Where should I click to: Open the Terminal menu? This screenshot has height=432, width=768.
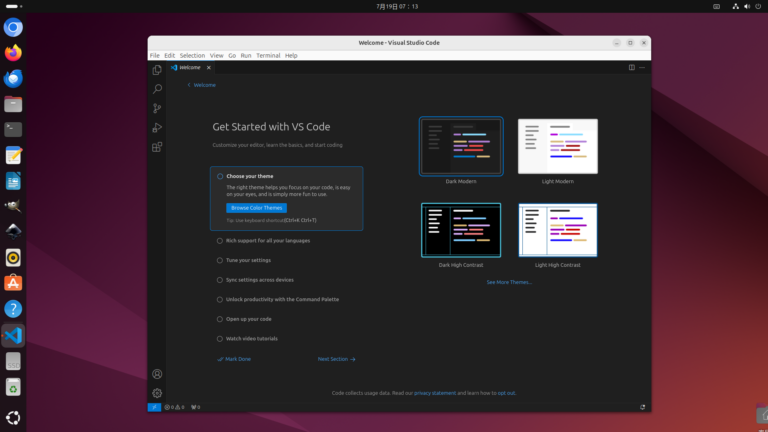point(268,56)
